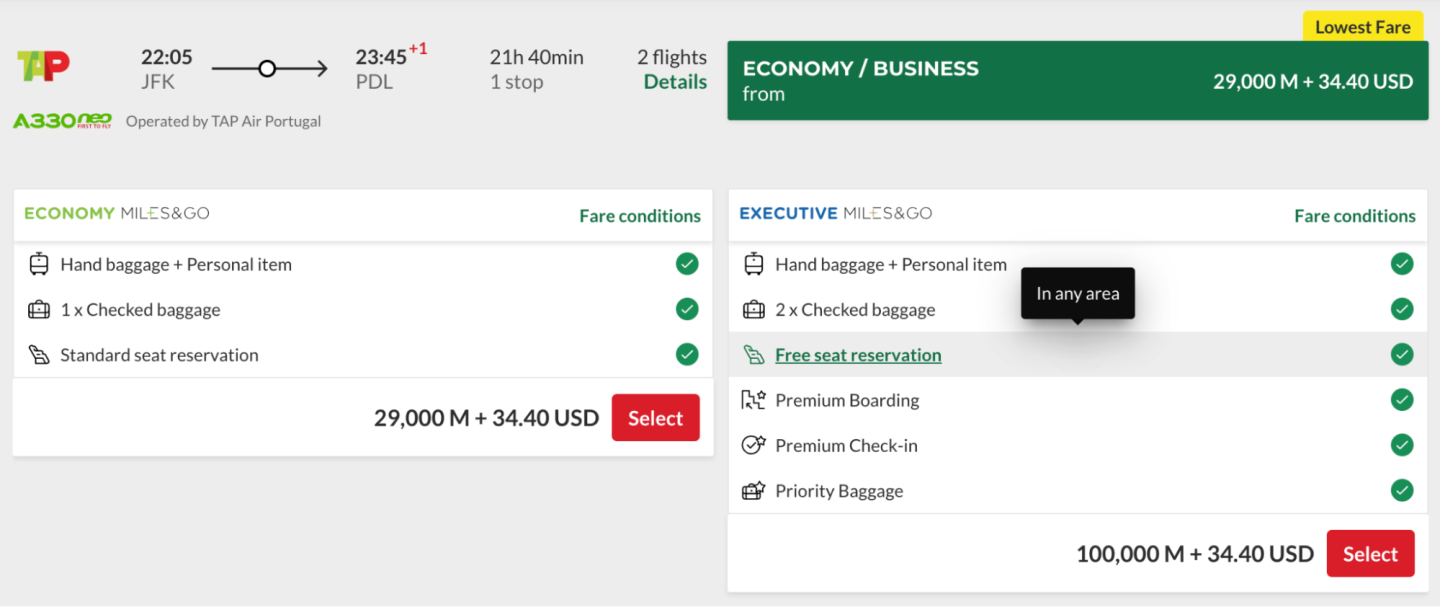Click the Lowest Fare yellow tag
Image resolution: width=1440 pixels, height=607 pixels.
(1362, 27)
